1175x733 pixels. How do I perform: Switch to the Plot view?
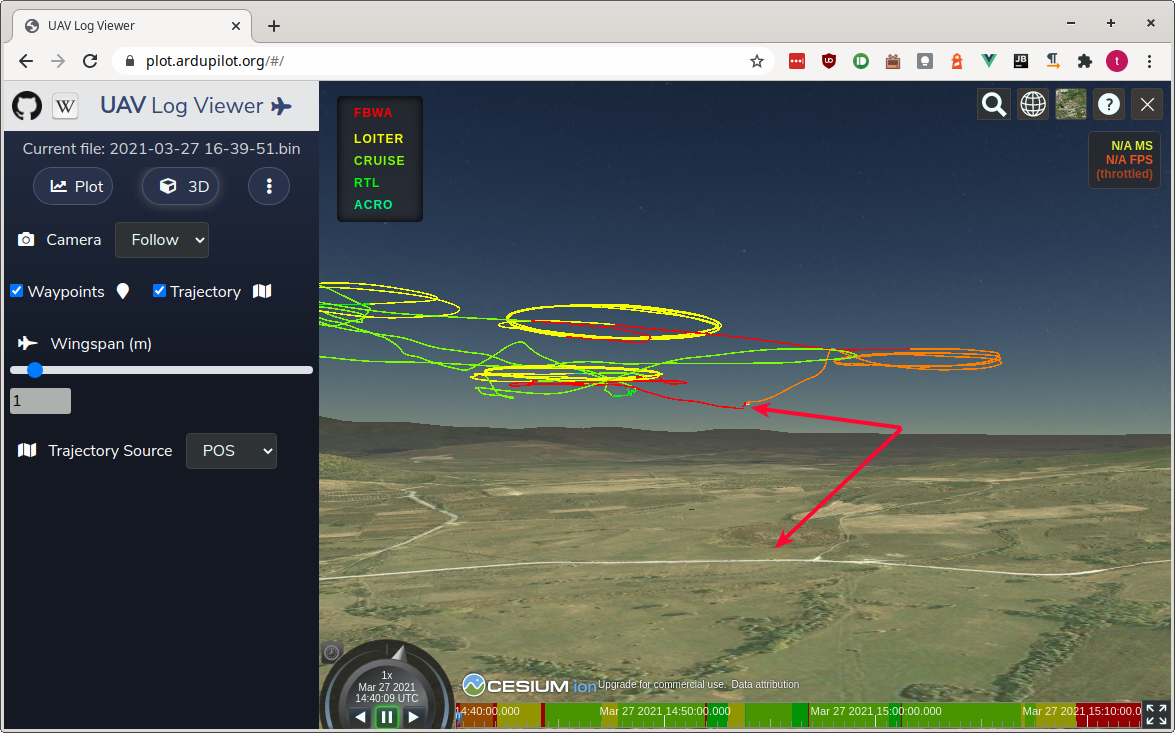72,186
